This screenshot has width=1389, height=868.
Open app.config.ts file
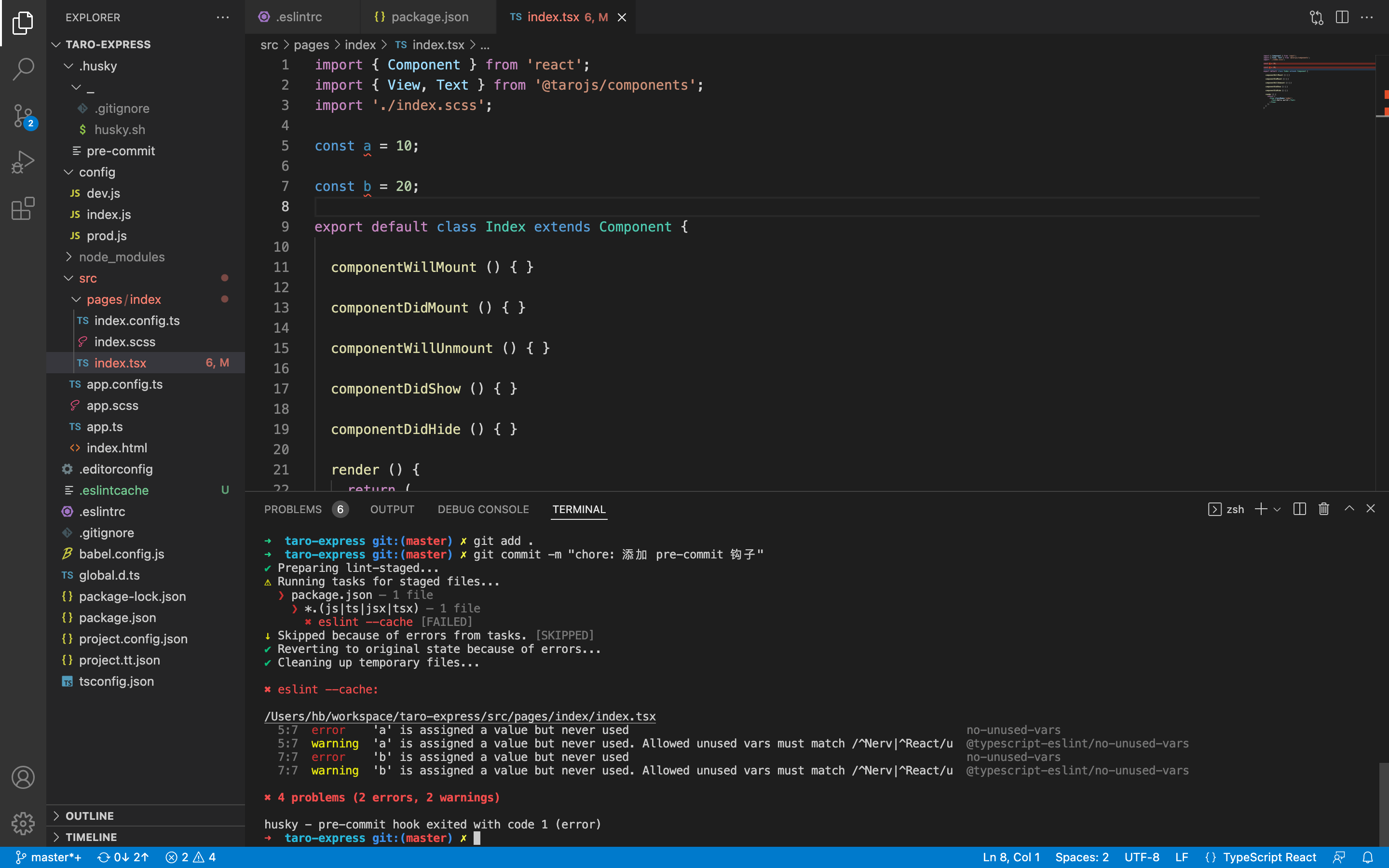146,385
